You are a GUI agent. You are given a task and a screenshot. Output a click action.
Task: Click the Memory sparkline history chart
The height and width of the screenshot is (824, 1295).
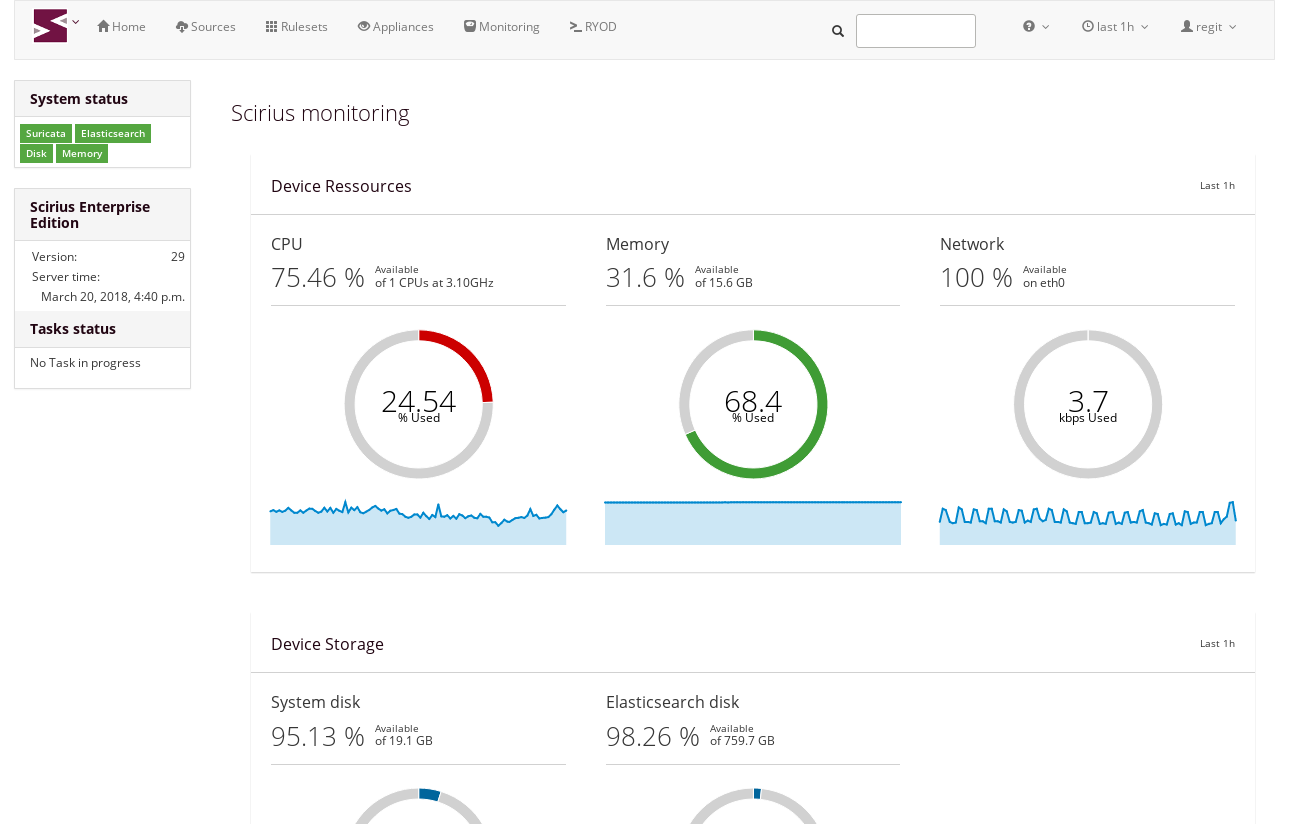tap(753, 522)
